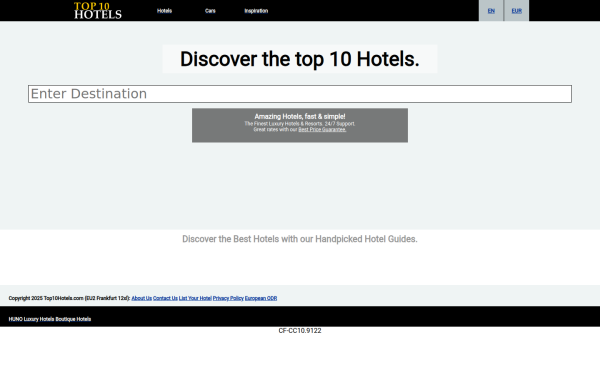Open the EN language selector
Screen dimensions: 600x375
coord(491,11)
